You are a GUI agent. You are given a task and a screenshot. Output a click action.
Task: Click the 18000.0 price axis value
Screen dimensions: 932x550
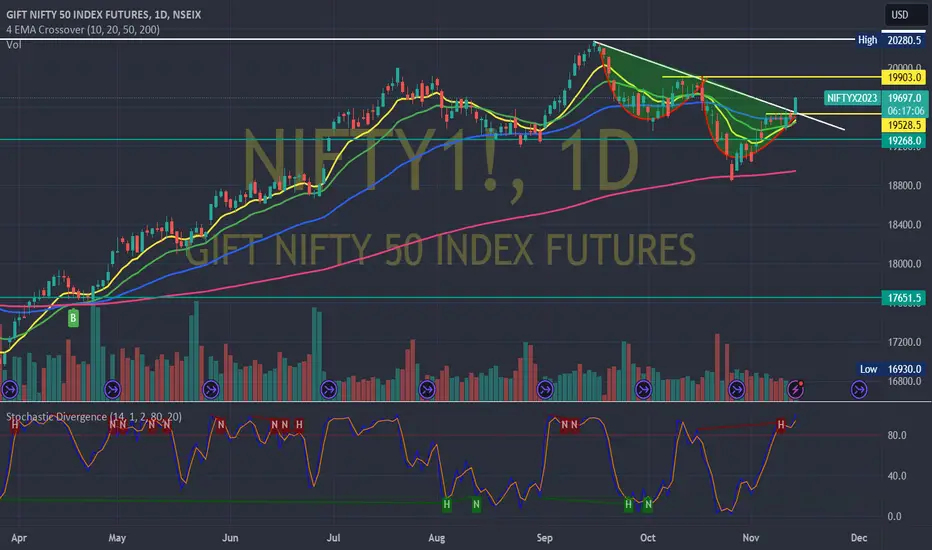904,264
